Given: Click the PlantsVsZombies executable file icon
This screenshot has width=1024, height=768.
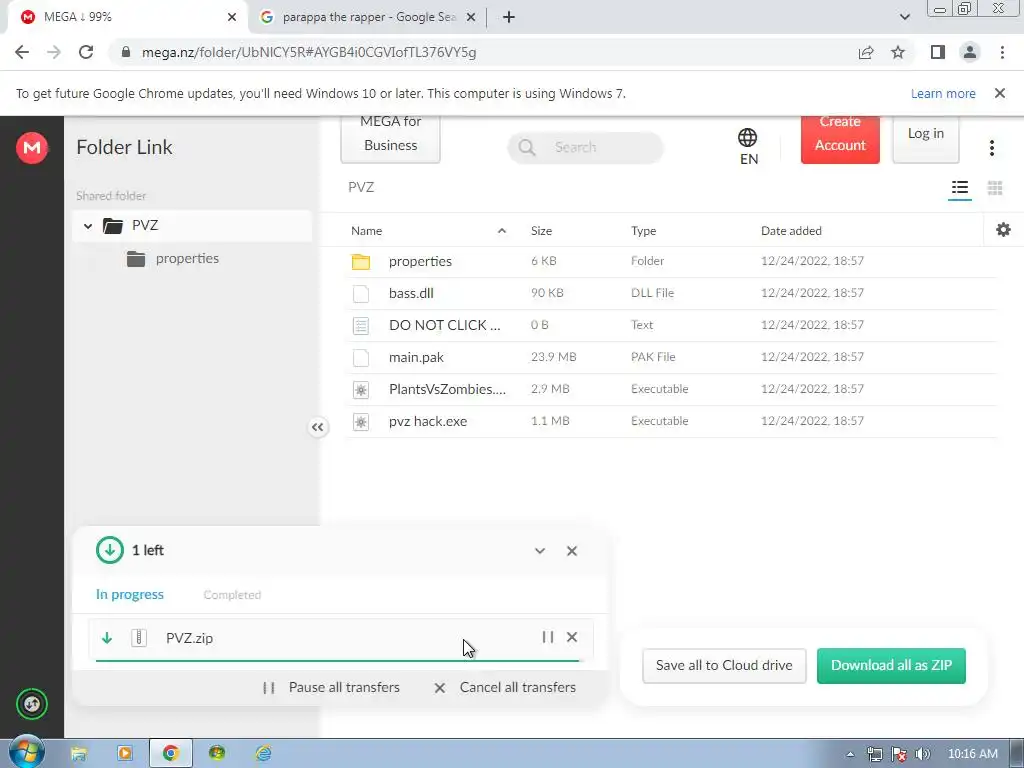Looking at the screenshot, I should (360, 389).
